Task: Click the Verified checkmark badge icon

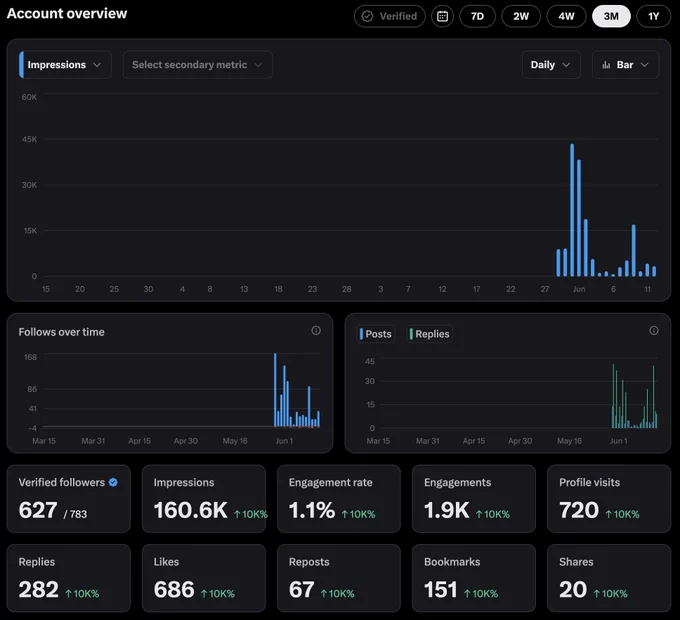Action: (367, 16)
